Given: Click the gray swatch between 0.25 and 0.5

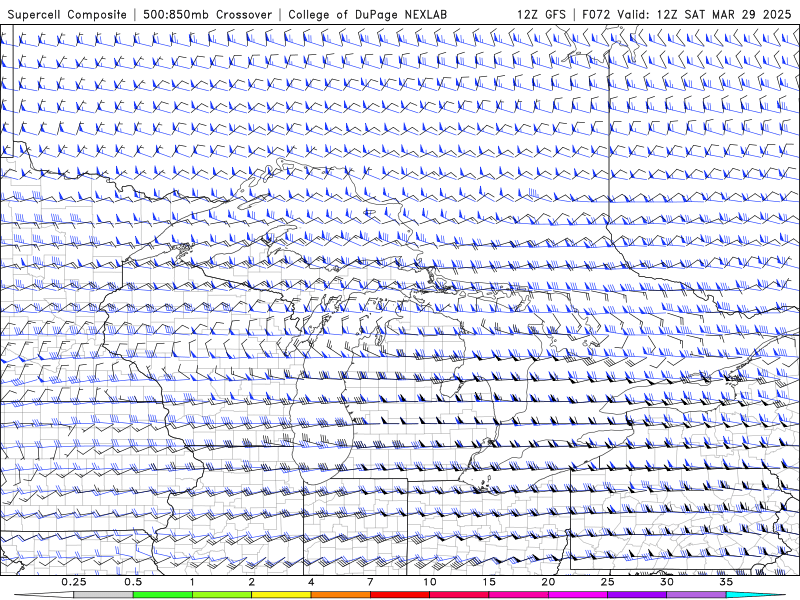Looking at the screenshot, I should (x=104, y=595).
